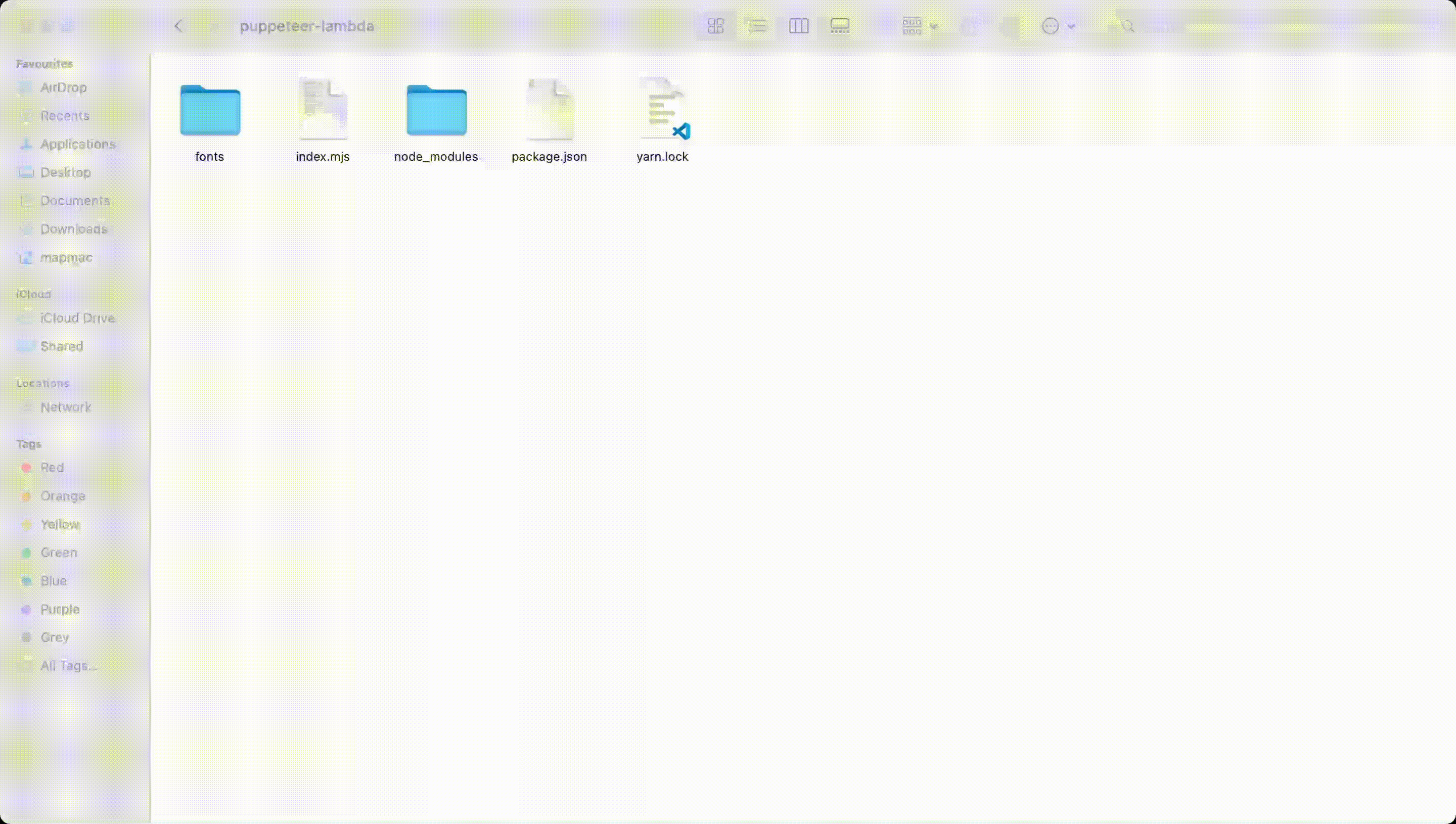Viewport: 1456px width, 824px height.
Task: Switch to list view in the toolbar
Action: click(x=758, y=26)
